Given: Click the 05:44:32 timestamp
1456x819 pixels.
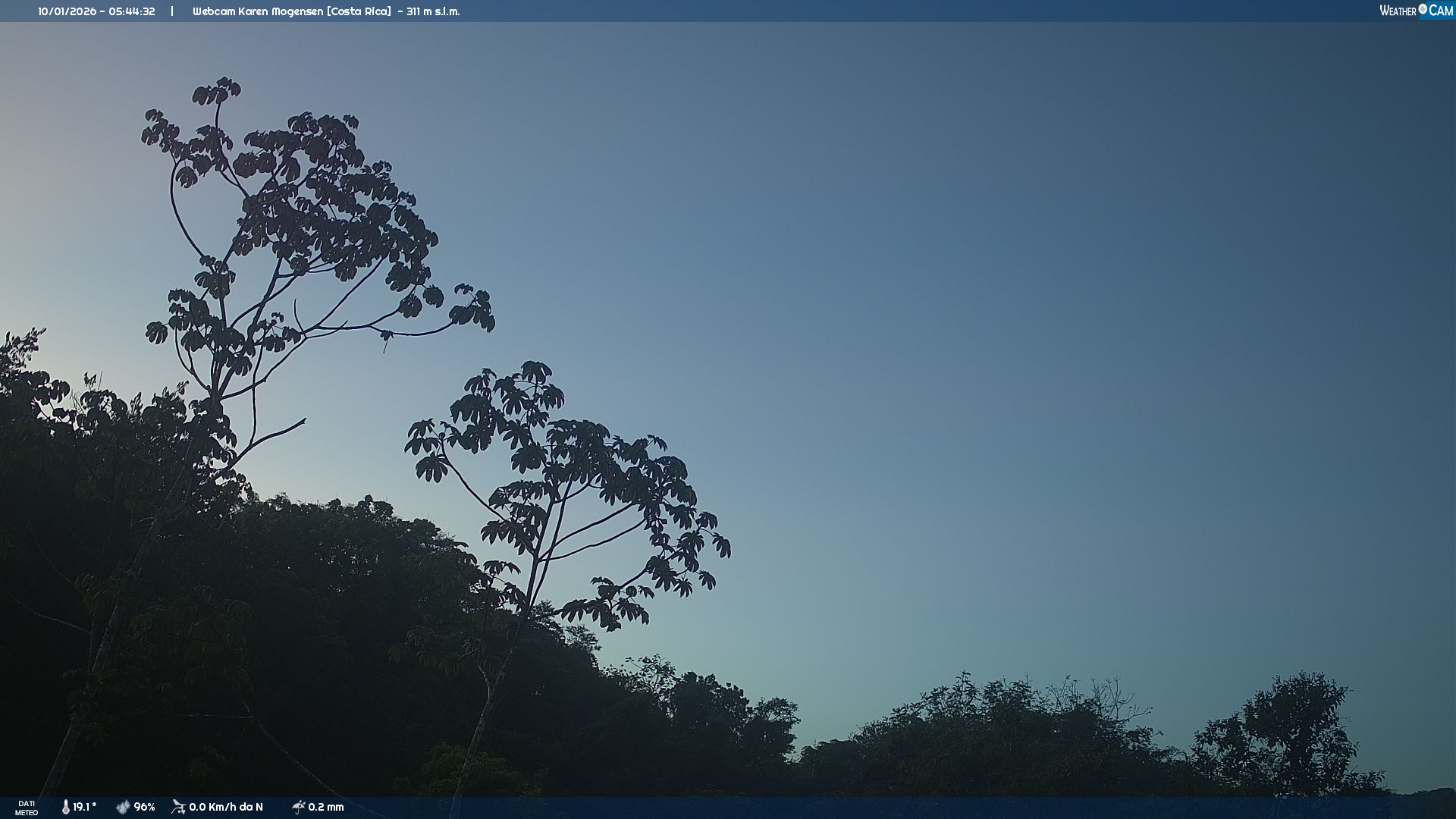Looking at the screenshot, I should pos(132,11).
